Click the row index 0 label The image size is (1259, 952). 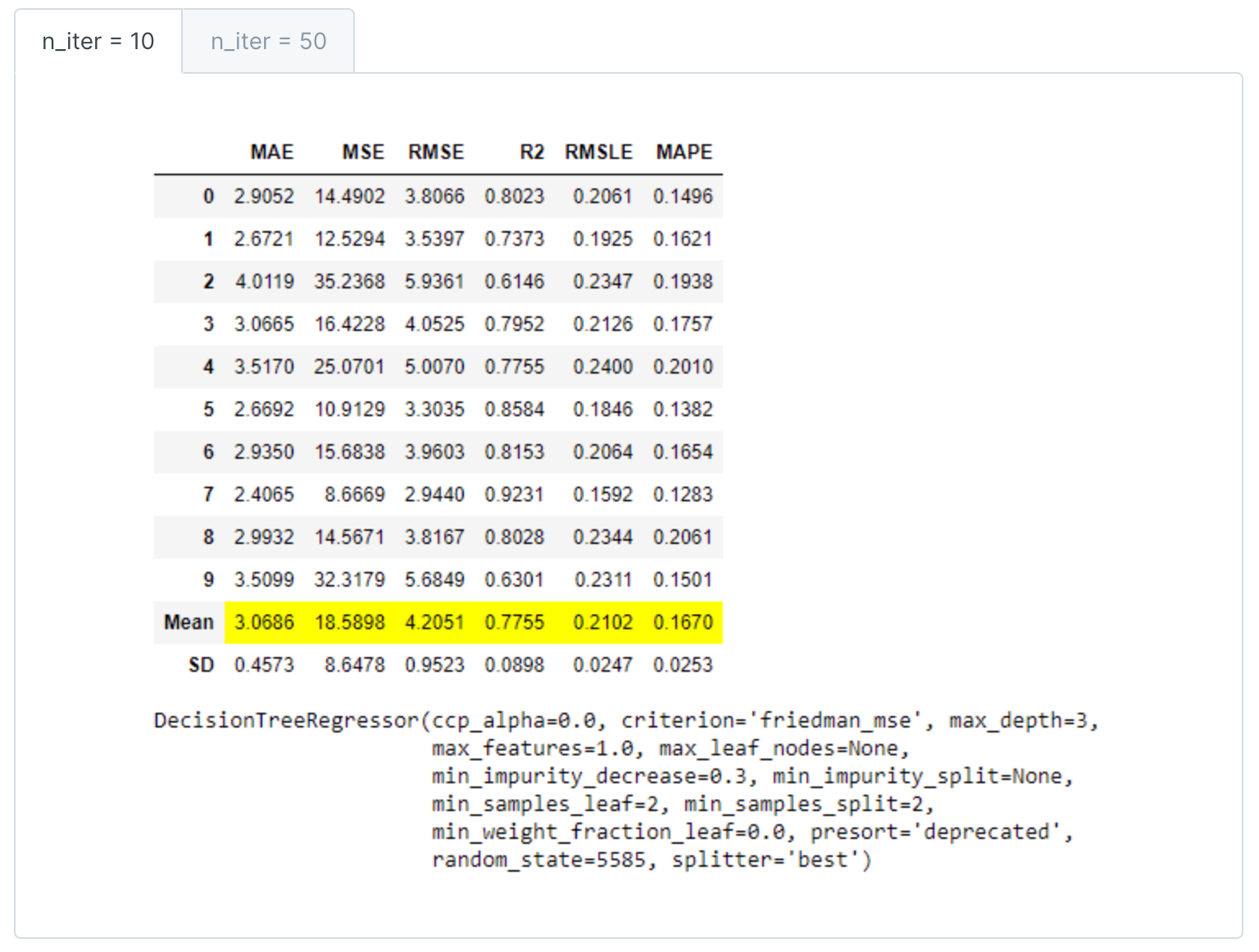coord(208,197)
